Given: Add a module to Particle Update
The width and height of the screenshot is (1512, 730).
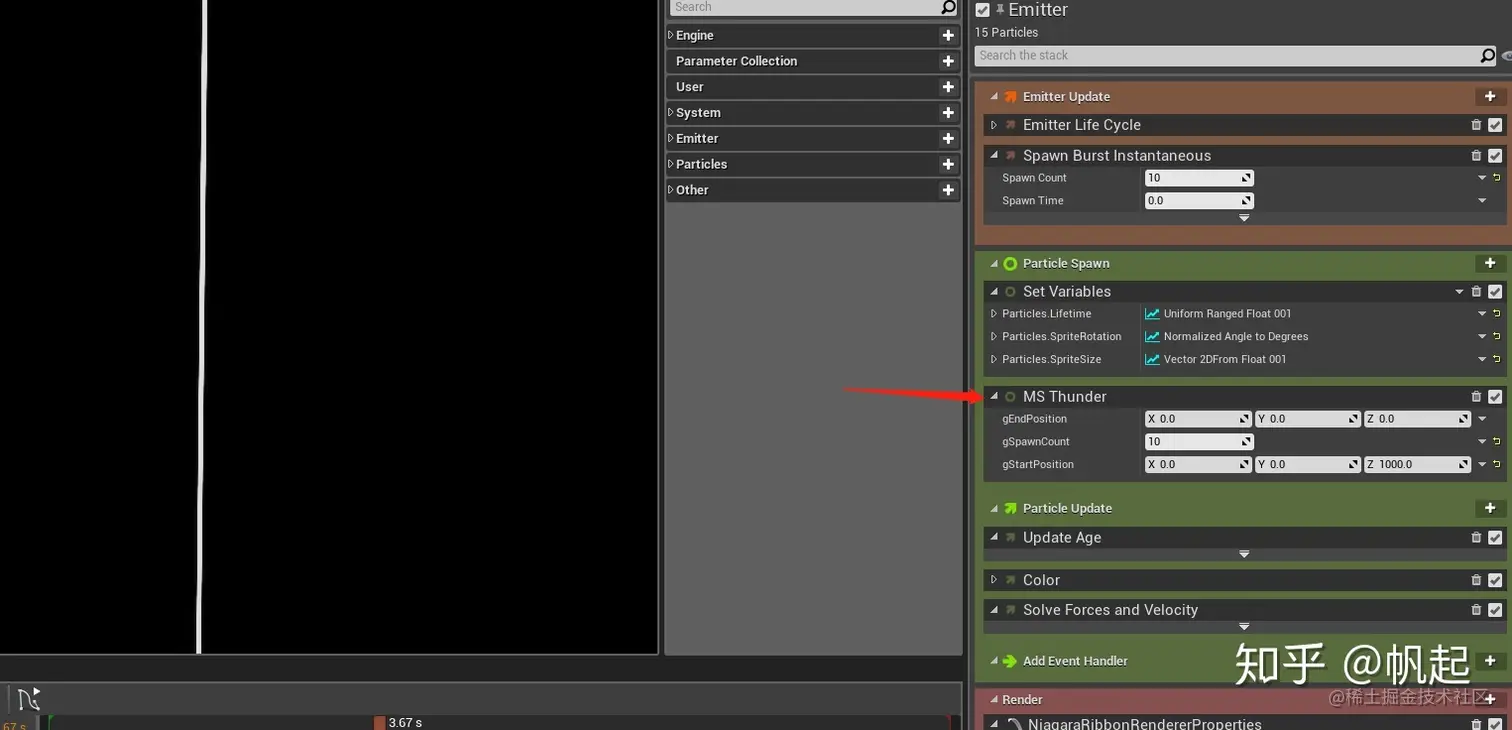Looking at the screenshot, I should coord(1490,508).
